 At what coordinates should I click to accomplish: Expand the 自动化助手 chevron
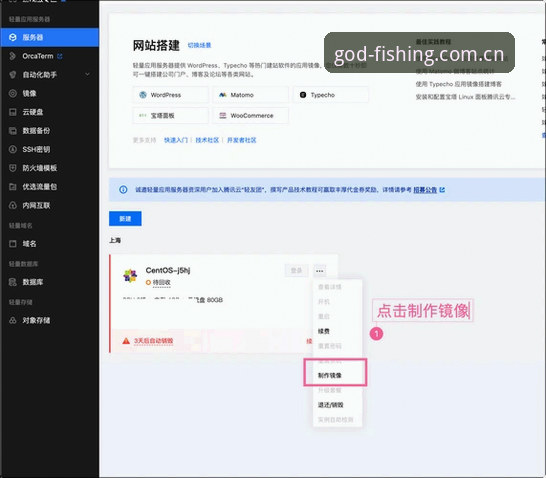click(87, 74)
